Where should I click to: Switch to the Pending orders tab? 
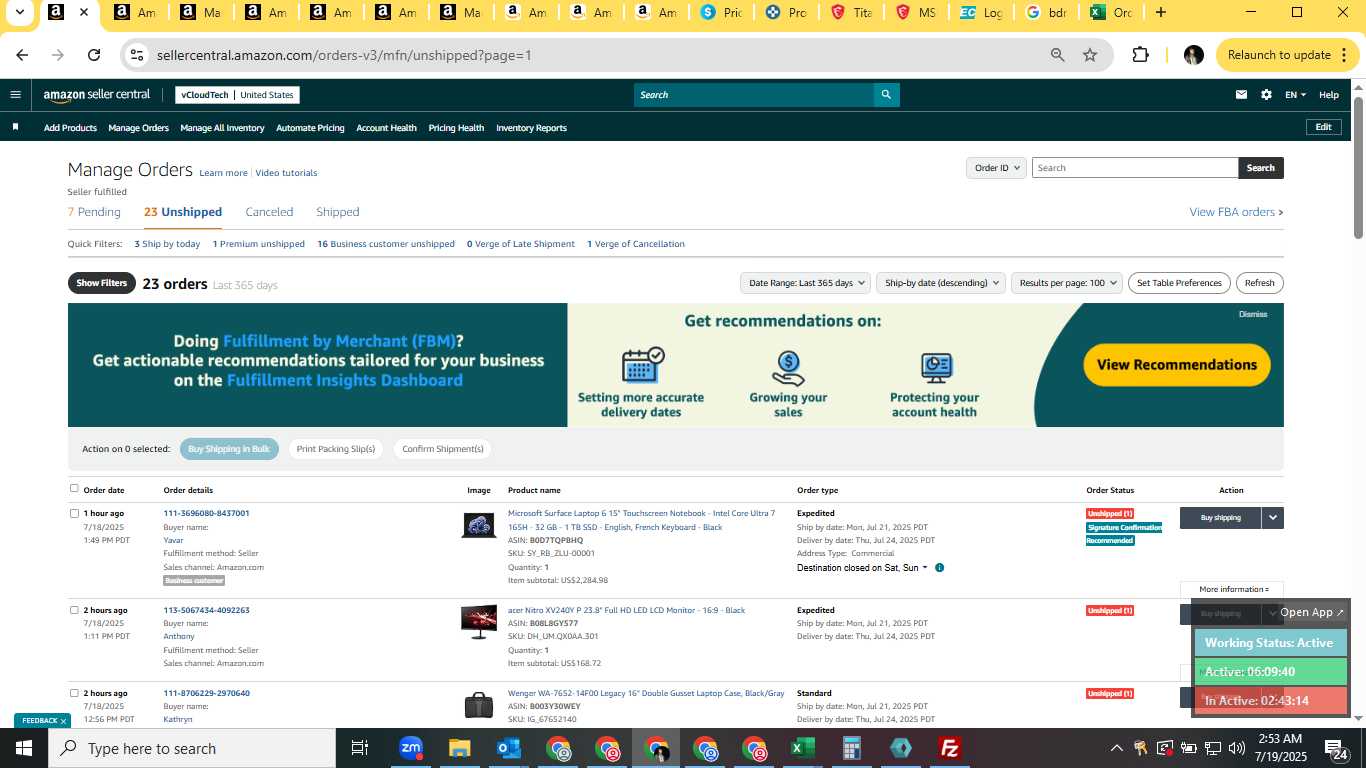(x=94, y=212)
